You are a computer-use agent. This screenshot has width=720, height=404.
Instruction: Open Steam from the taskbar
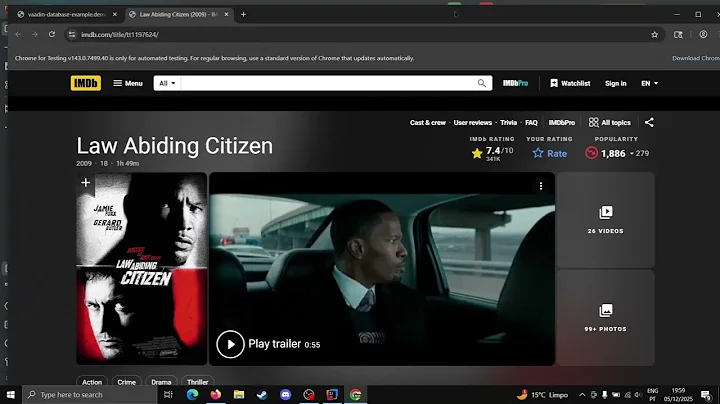(x=262, y=395)
